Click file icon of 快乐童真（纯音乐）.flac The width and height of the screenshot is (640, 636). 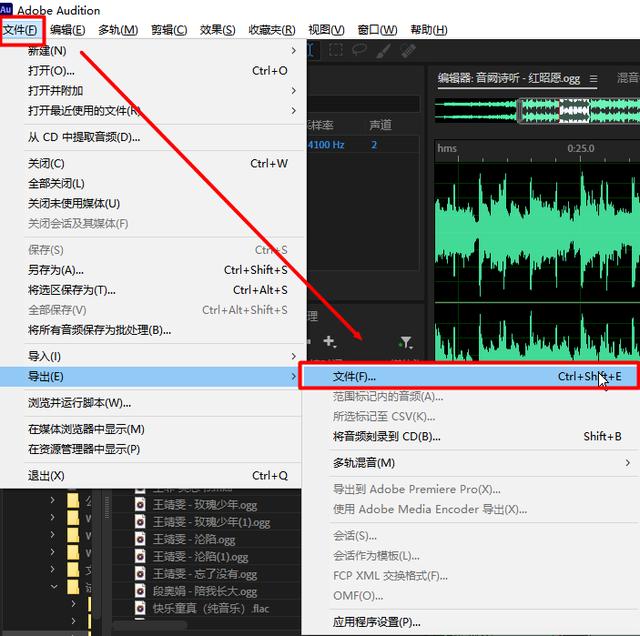tap(140, 608)
